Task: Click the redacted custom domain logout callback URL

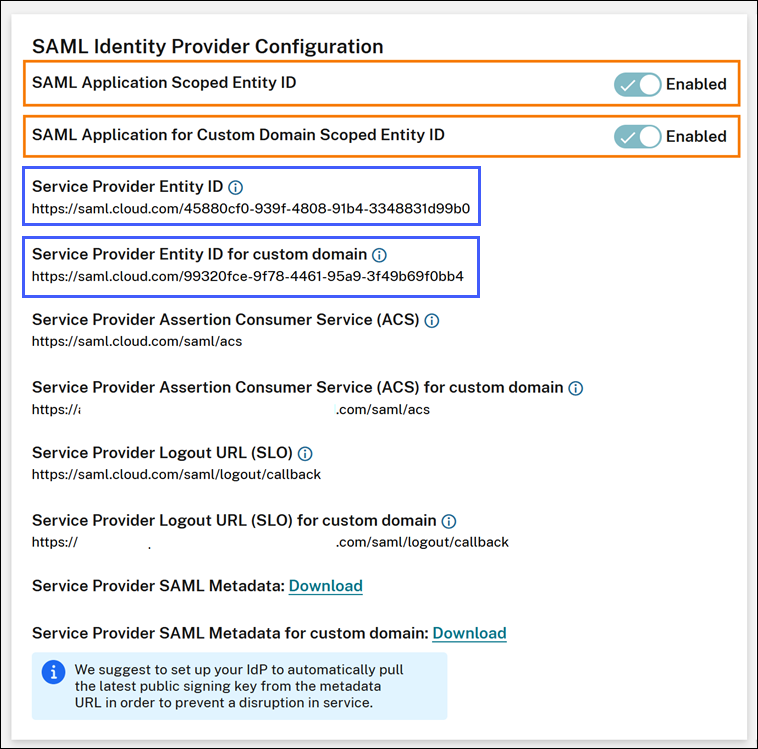Action: tap(270, 542)
